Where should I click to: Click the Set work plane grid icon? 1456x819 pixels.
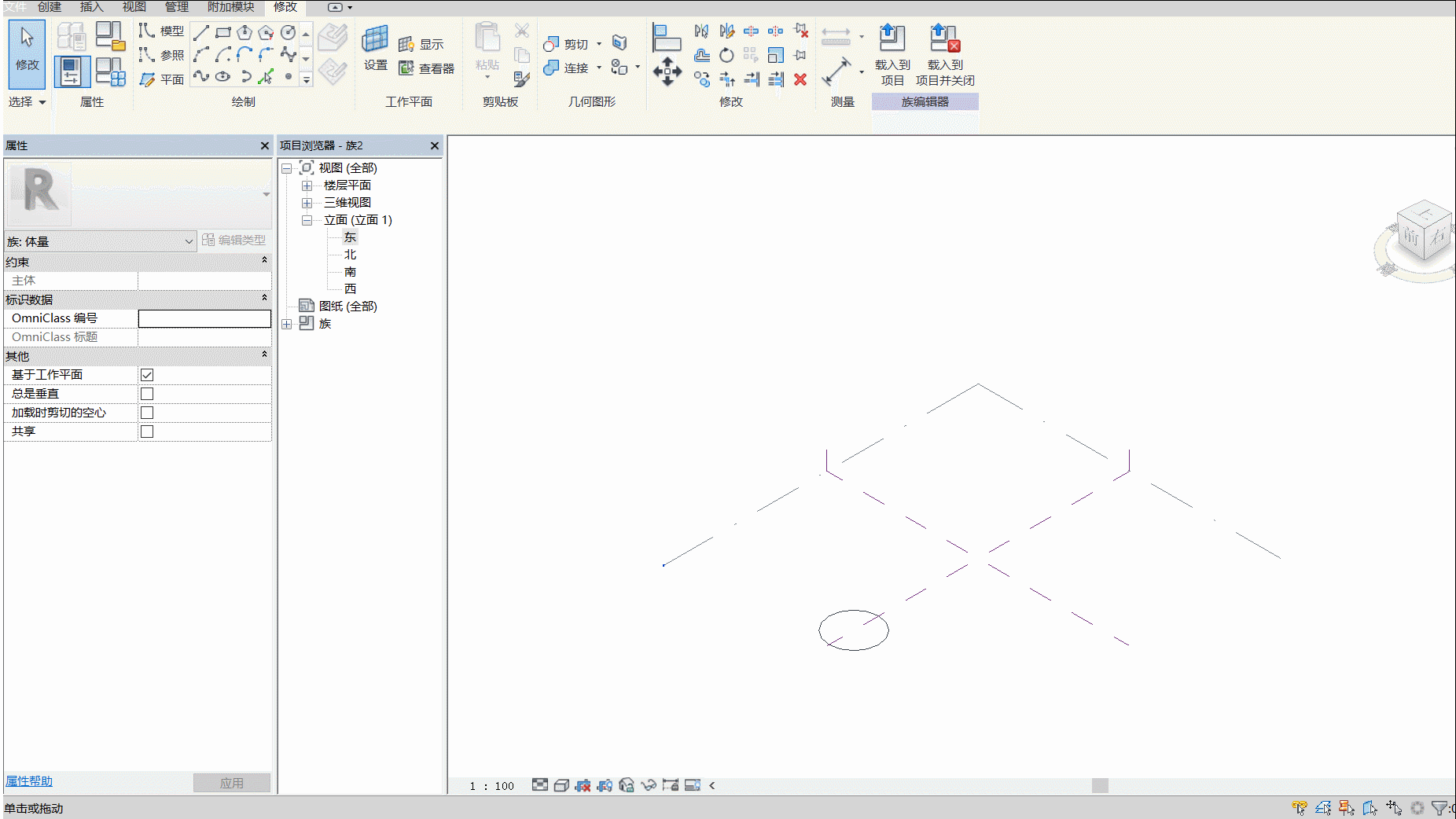click(375, 39)
